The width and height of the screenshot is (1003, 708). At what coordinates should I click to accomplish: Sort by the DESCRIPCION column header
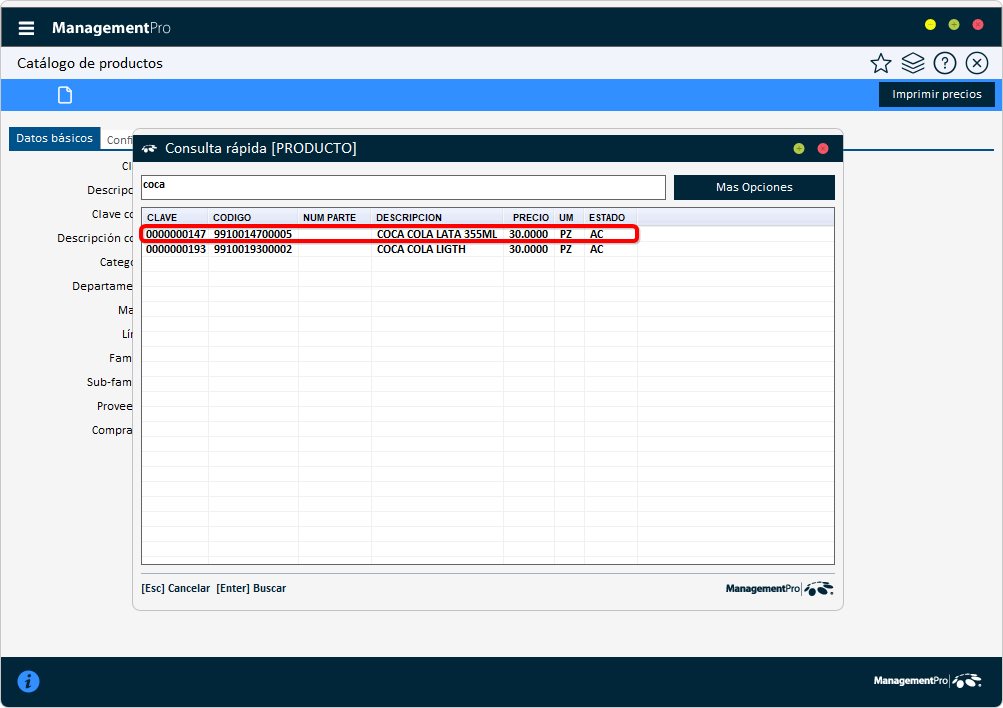tap(436, 217)
